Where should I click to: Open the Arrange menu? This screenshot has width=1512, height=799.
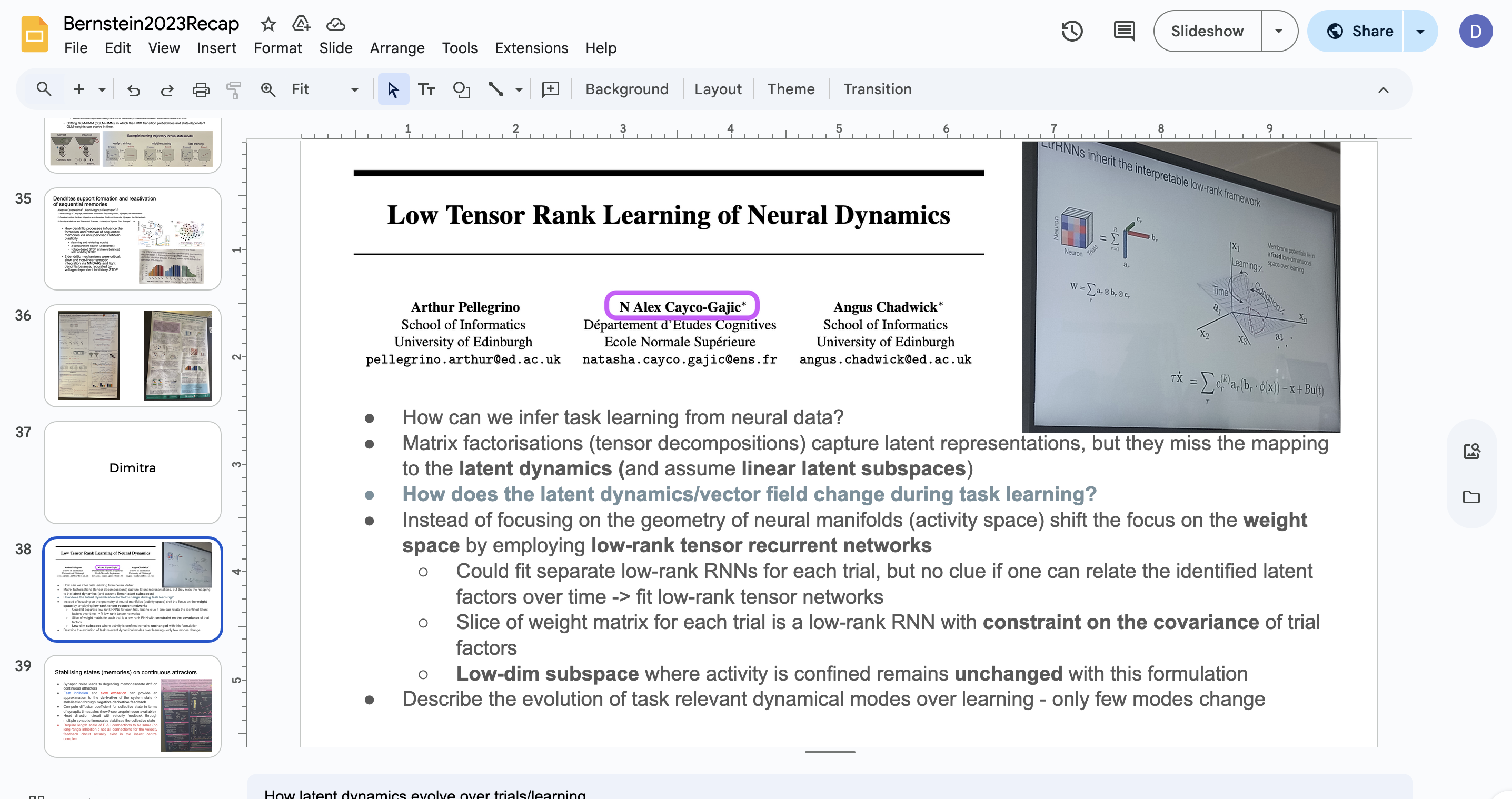pos(397,48)
